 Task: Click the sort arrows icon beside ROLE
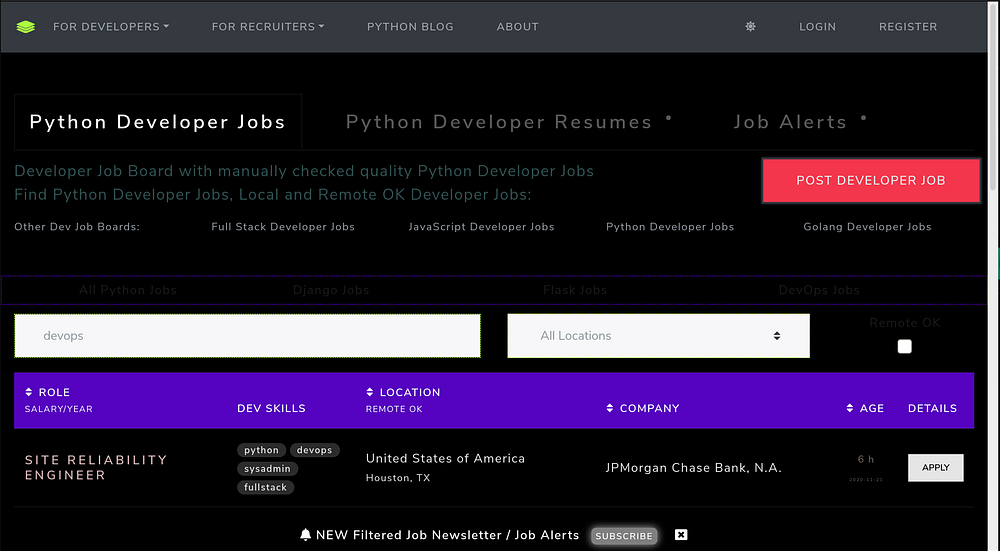(x=29, y=392)
